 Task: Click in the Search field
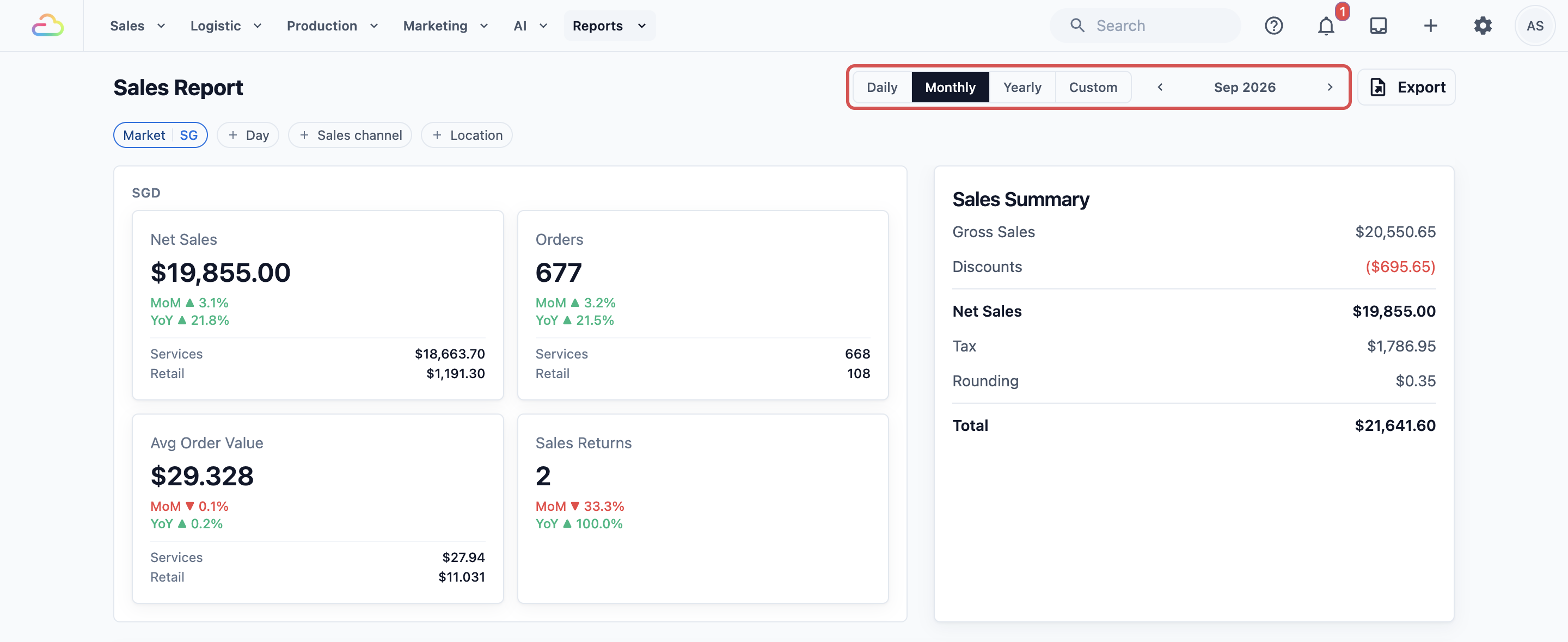(1145, 26)
